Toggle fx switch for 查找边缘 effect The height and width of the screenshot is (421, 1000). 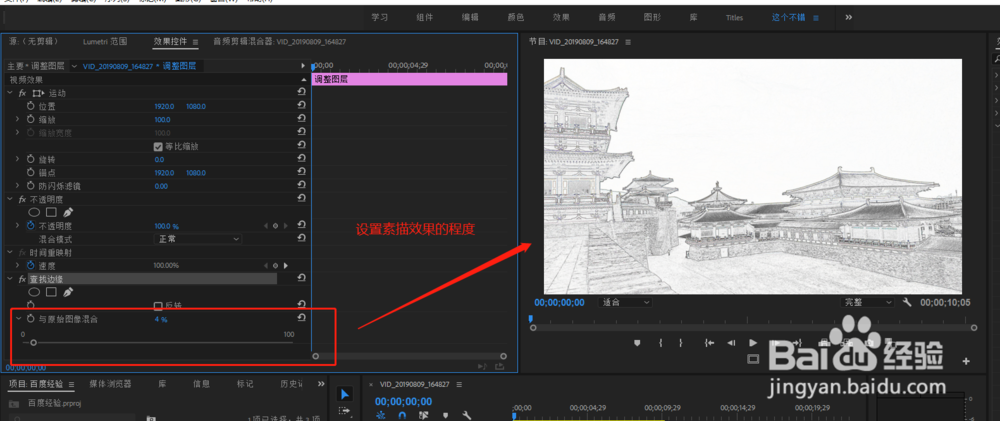(22, 279)
